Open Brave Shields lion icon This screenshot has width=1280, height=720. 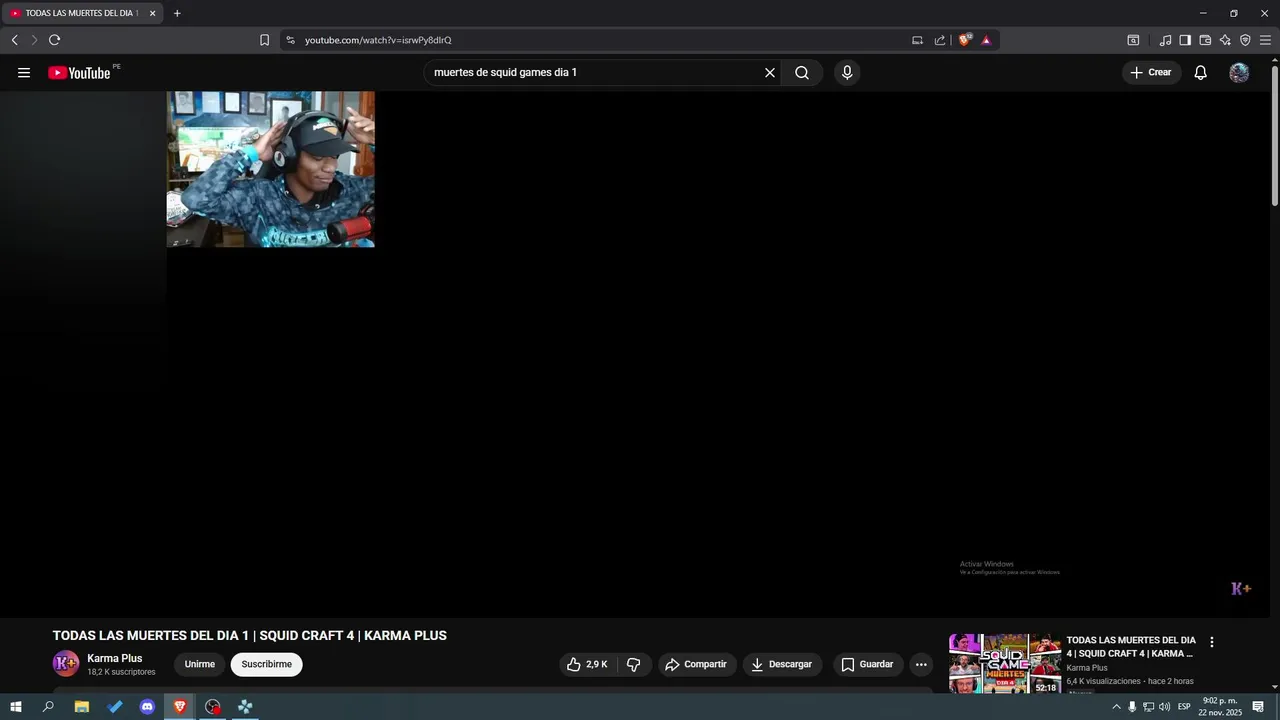pyautogui.click(x=965, y=40)
